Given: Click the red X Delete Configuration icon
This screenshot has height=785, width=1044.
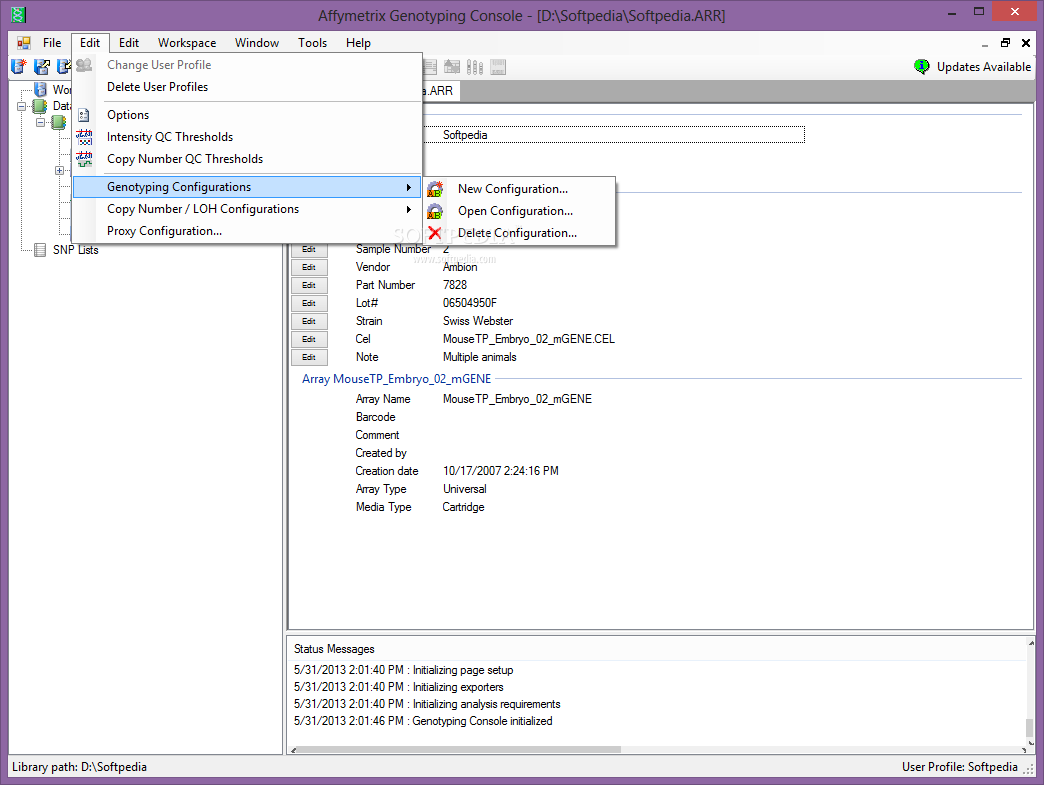Looking at the screenshot, I should (435, 233).
